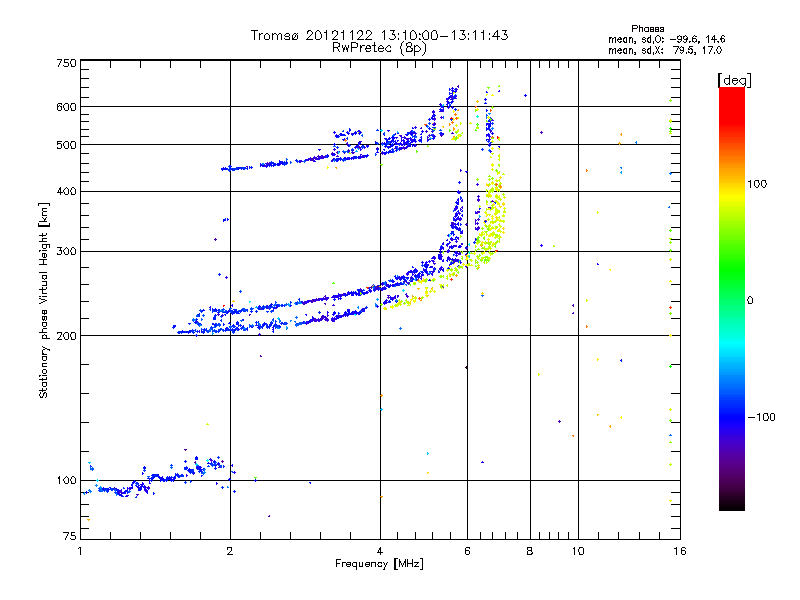Click the plot title "Tromsø 20121122 13:10:00-13:11:43"

click(x=379, y=35)
